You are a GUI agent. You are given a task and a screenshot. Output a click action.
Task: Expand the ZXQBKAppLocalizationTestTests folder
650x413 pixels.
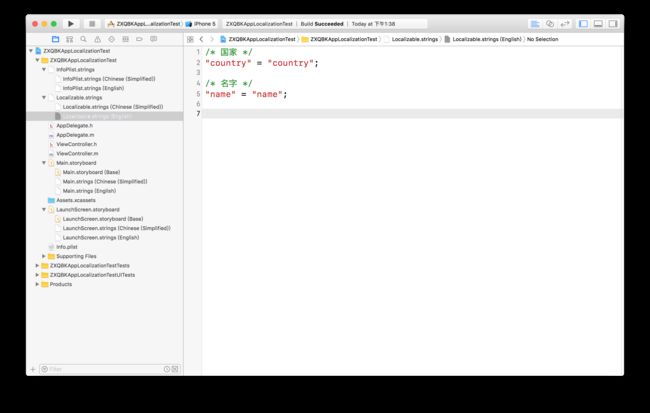[x=37, y=265]
